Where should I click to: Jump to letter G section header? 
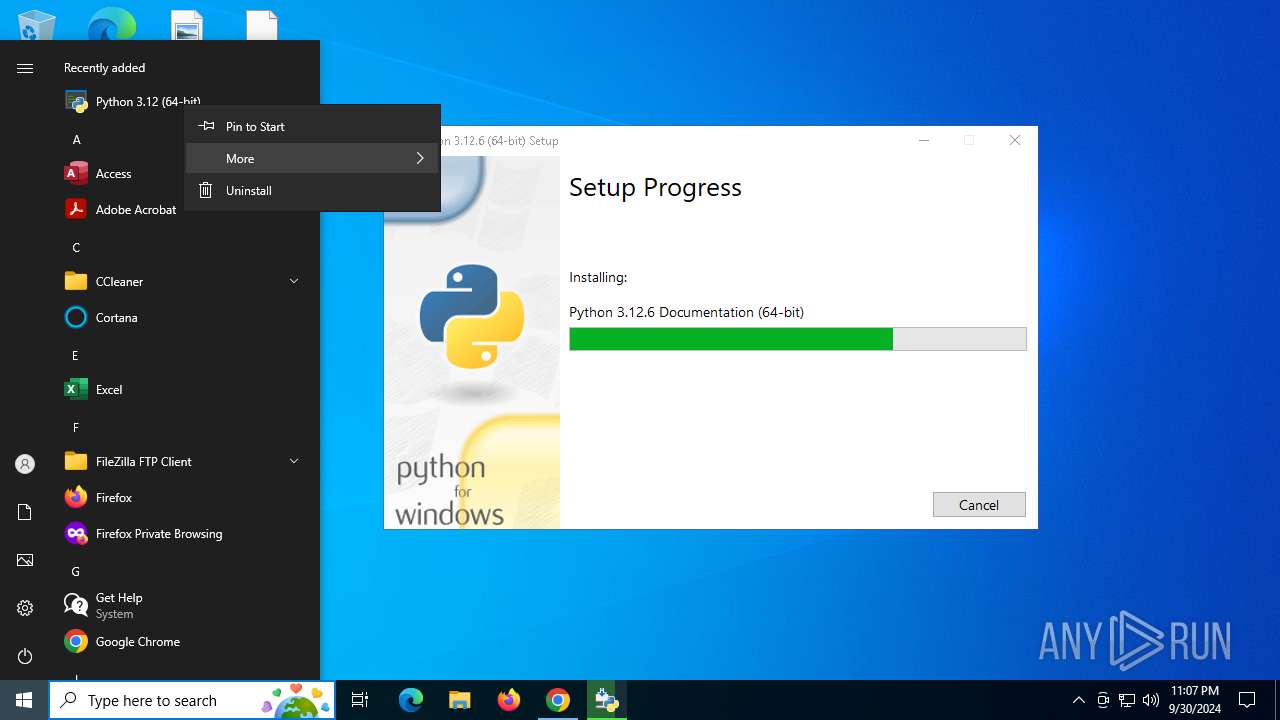[x=75, y=572]
